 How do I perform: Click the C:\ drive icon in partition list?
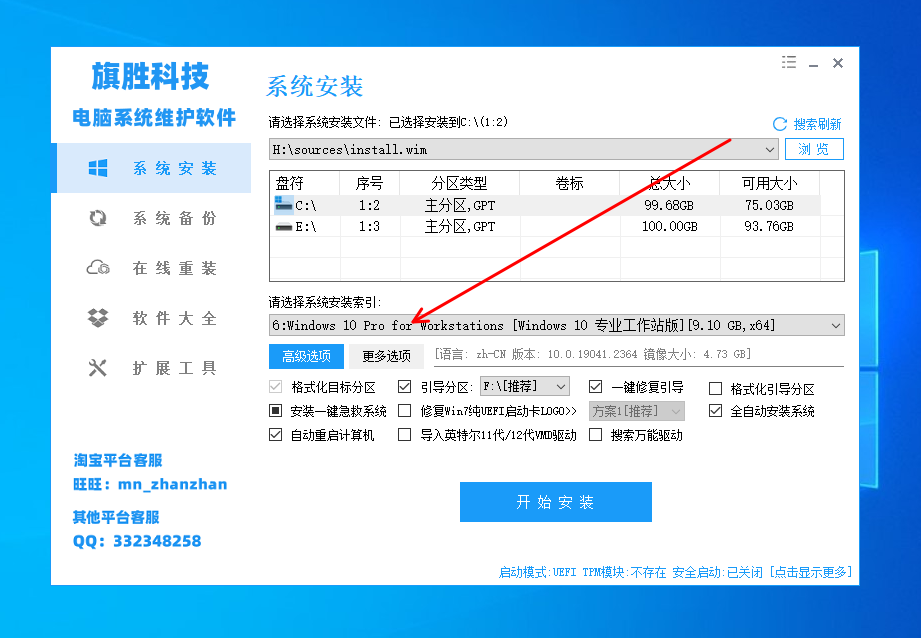click(283, 205)
